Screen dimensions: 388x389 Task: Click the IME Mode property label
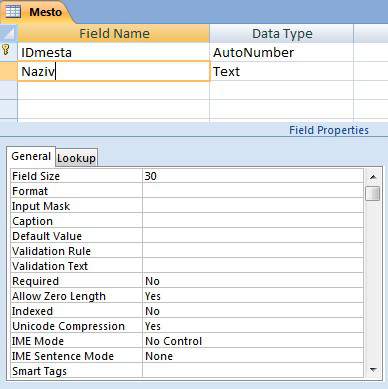click(x=38, y=341)
